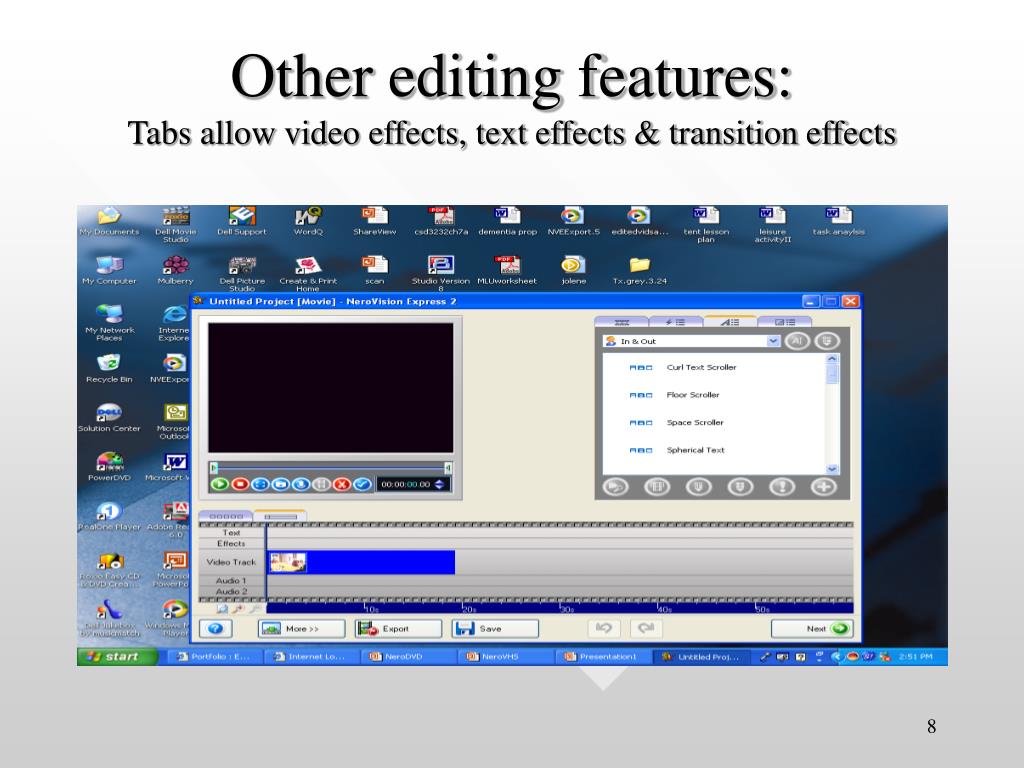This screenshot has width=1024, height=768.
Task: Open the dementia prop document icon
Action: pyautogui.click(x=507, y=221)
